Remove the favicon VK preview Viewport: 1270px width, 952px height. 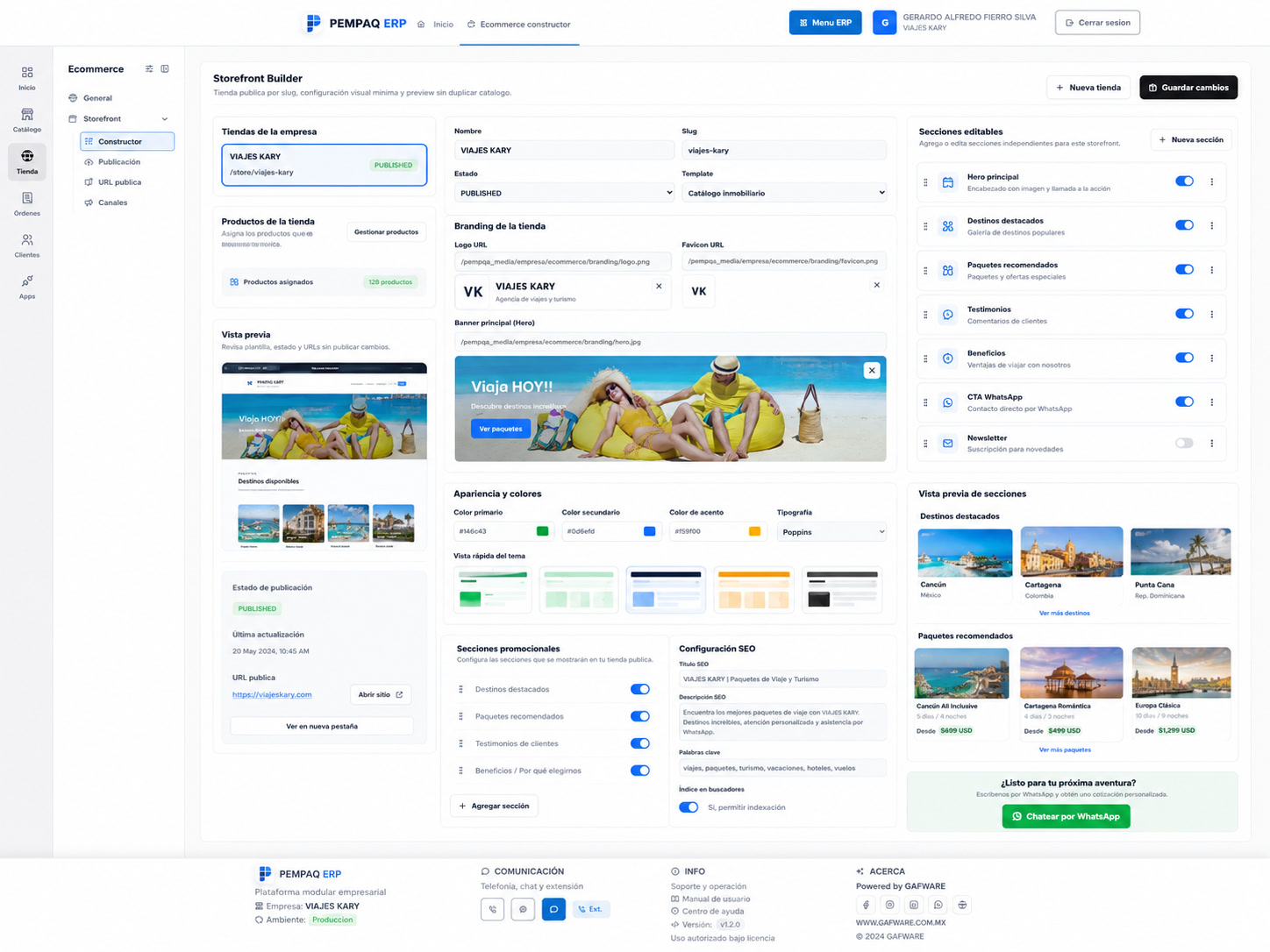(876, 285)
